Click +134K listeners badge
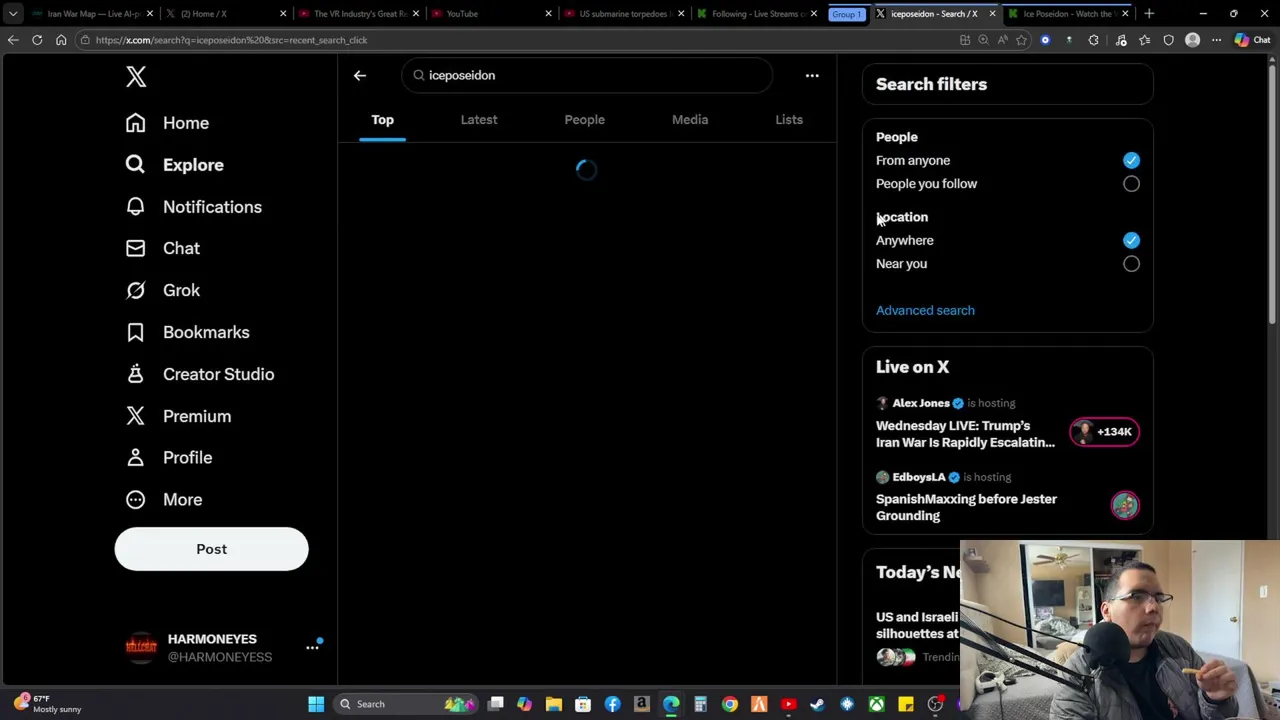This screenshot has width=1280, height=720. (1105, 432)
